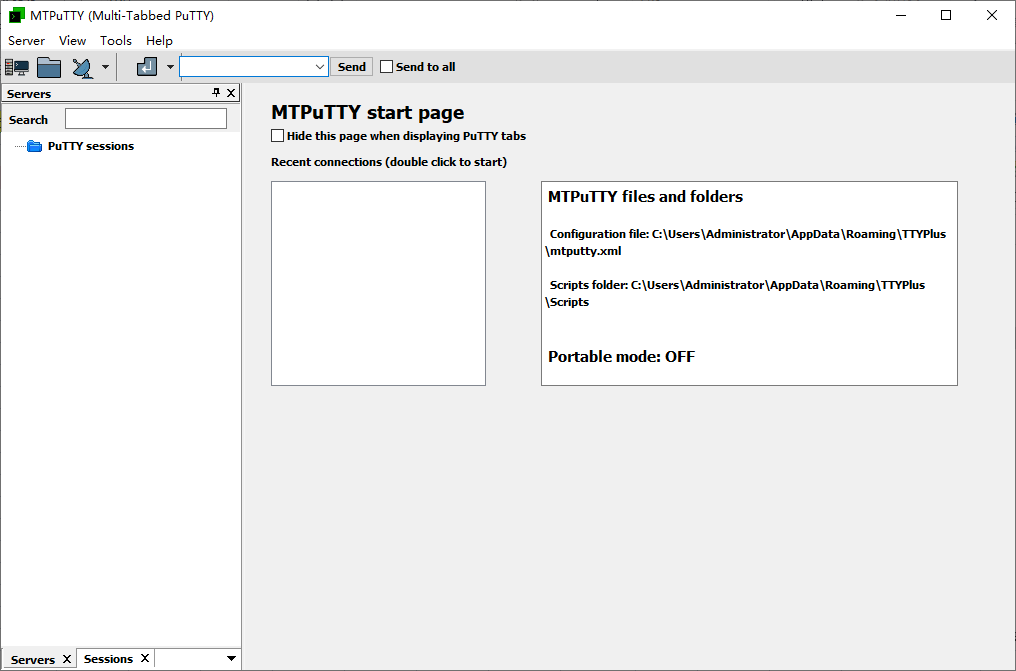
Task: Focus the Servers Search field
Action: [x=146, y=119]
